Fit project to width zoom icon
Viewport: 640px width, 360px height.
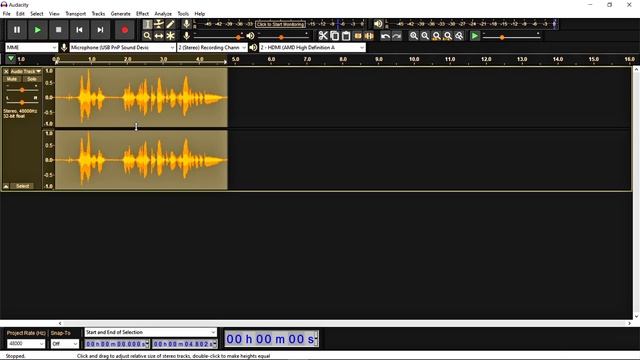tap(448, 36)
